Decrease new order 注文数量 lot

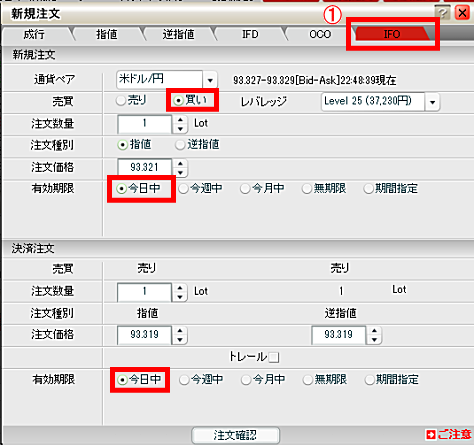pos(180,129)
